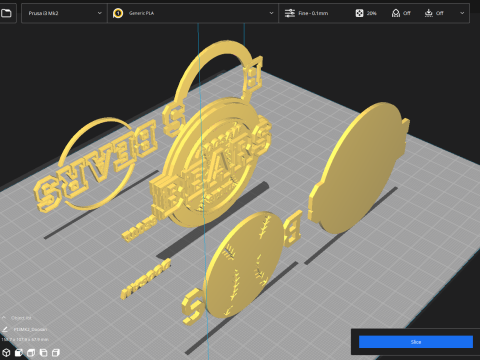The image size is (480, 360).
Task: Click the Object list label
Action: click(21, 318)
